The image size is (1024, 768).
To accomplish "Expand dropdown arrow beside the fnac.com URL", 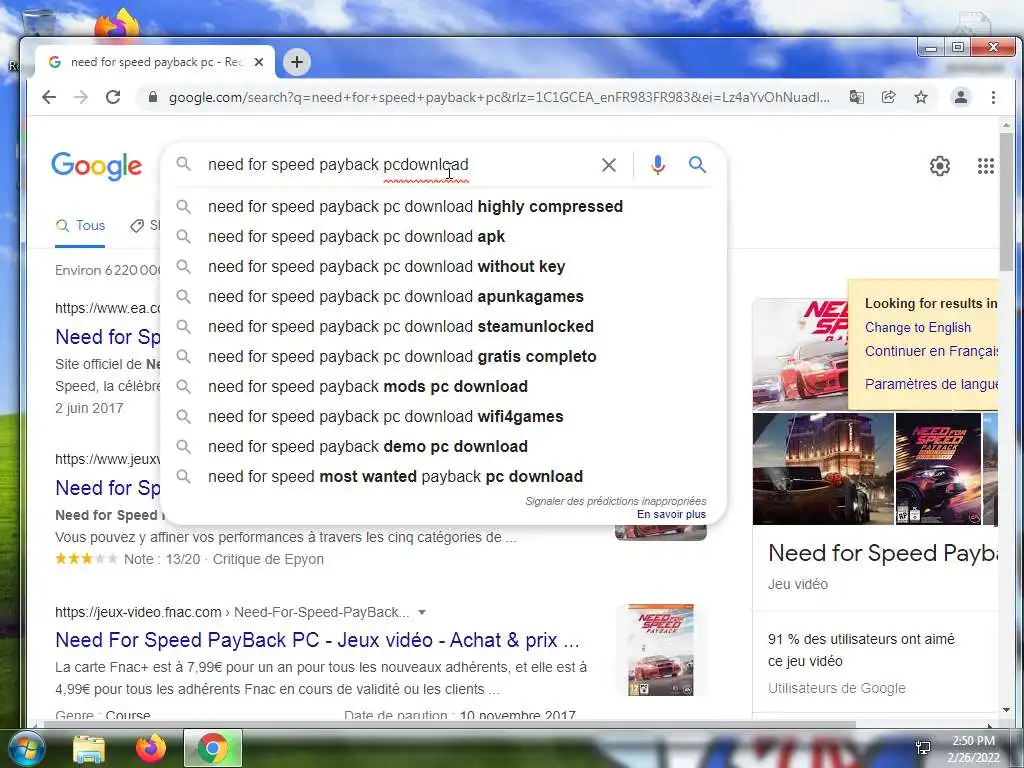I will tap(422, 613).
